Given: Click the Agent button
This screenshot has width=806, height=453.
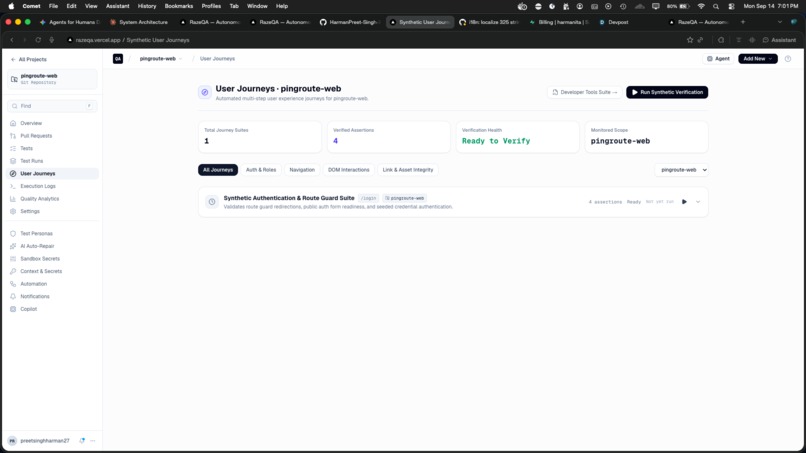Looking at the screenshot, I should tap(718, 59).
